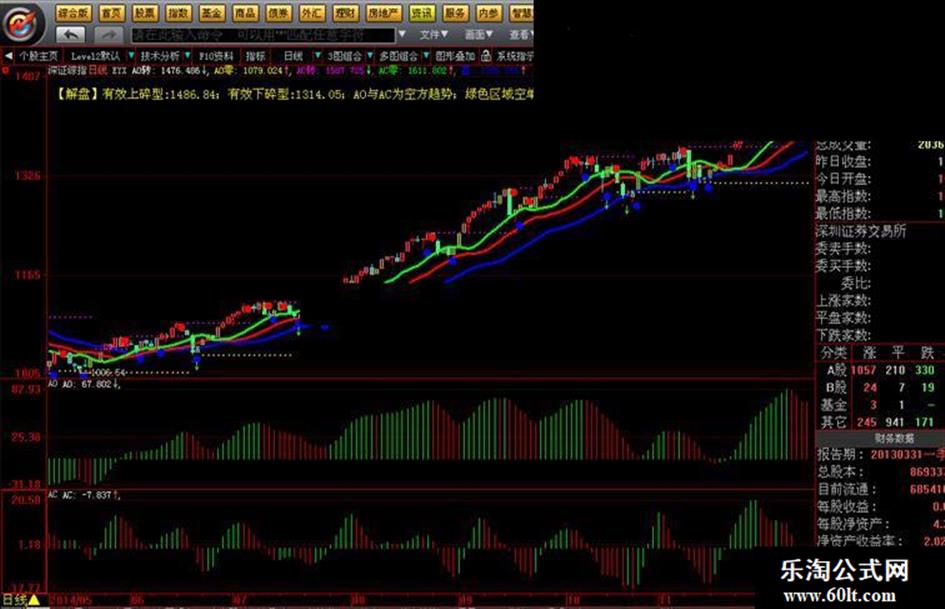This screenshot has width=945, height=609.
Task: Click the 1165 price axis label
Action: [x=27, y=275]
